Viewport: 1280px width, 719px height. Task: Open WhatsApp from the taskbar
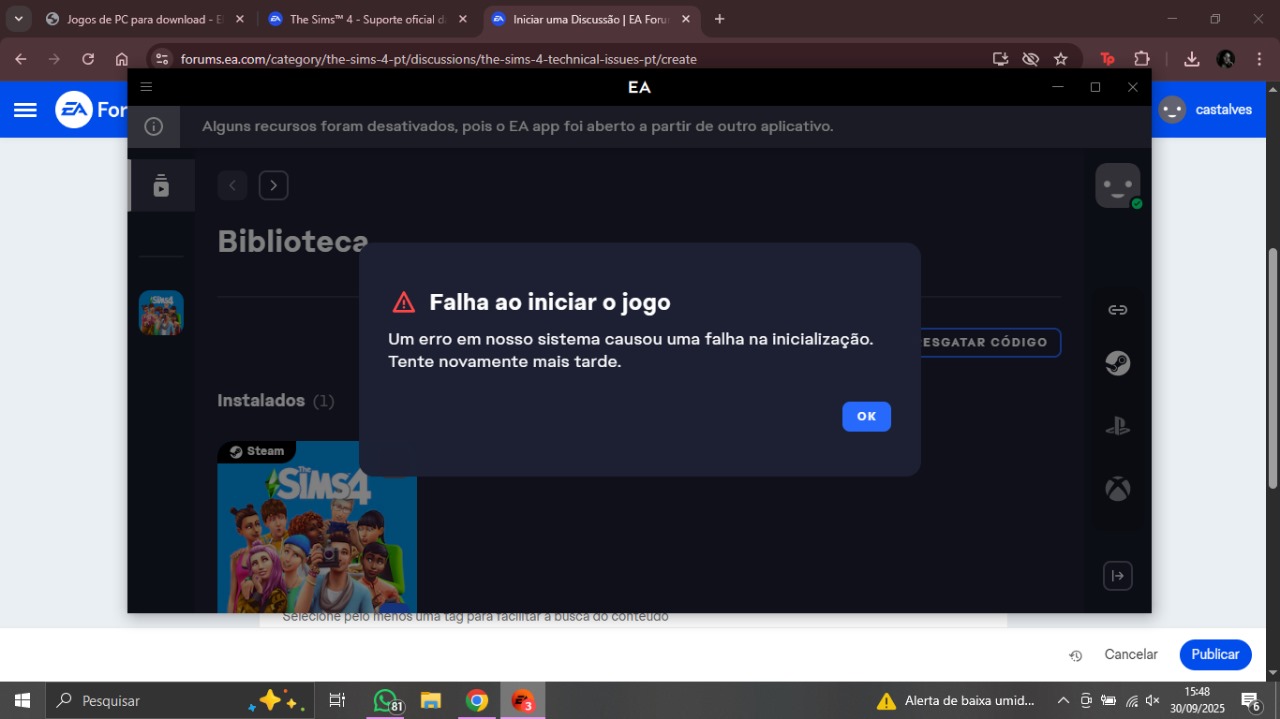pos(385,701)
